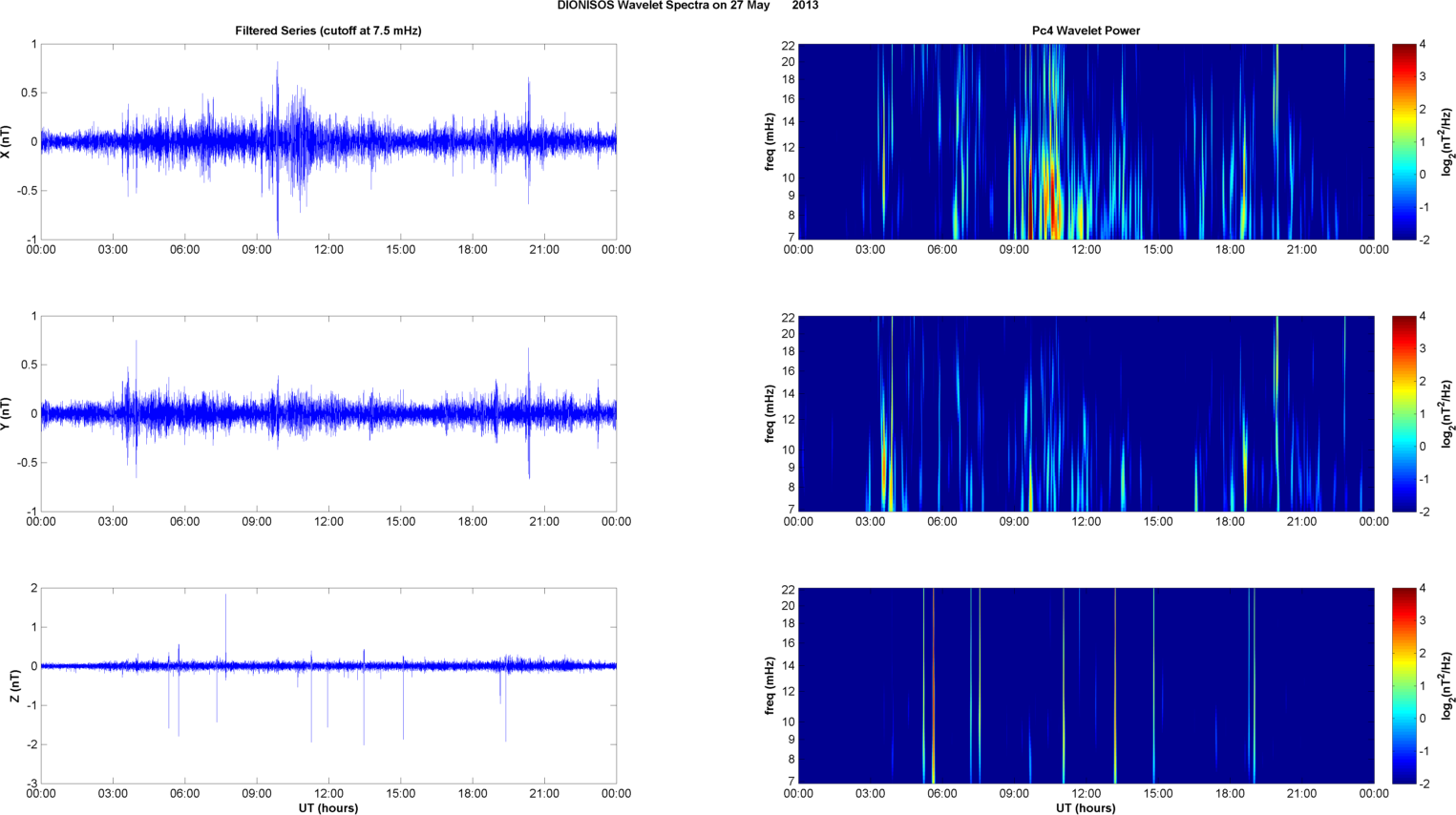
Task: Click the Z (nT) y-axis label
Action: click(x=15, y=685)
